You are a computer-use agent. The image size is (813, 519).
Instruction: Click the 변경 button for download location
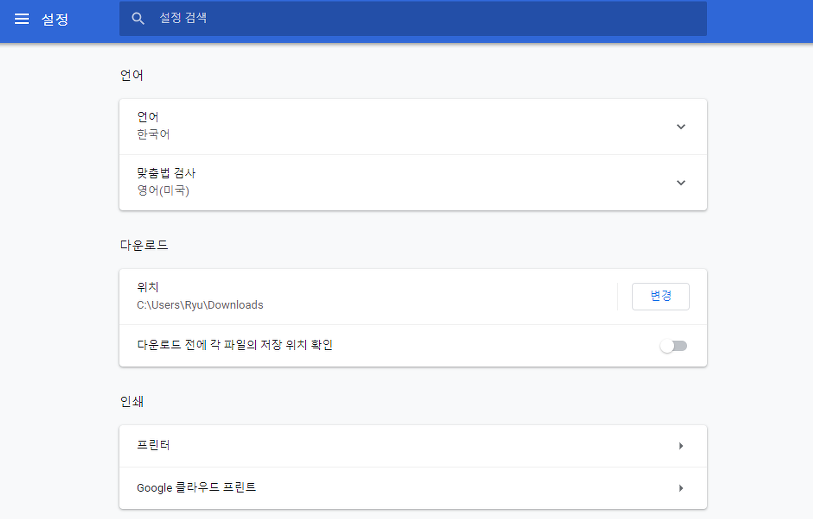pos(661,297)
